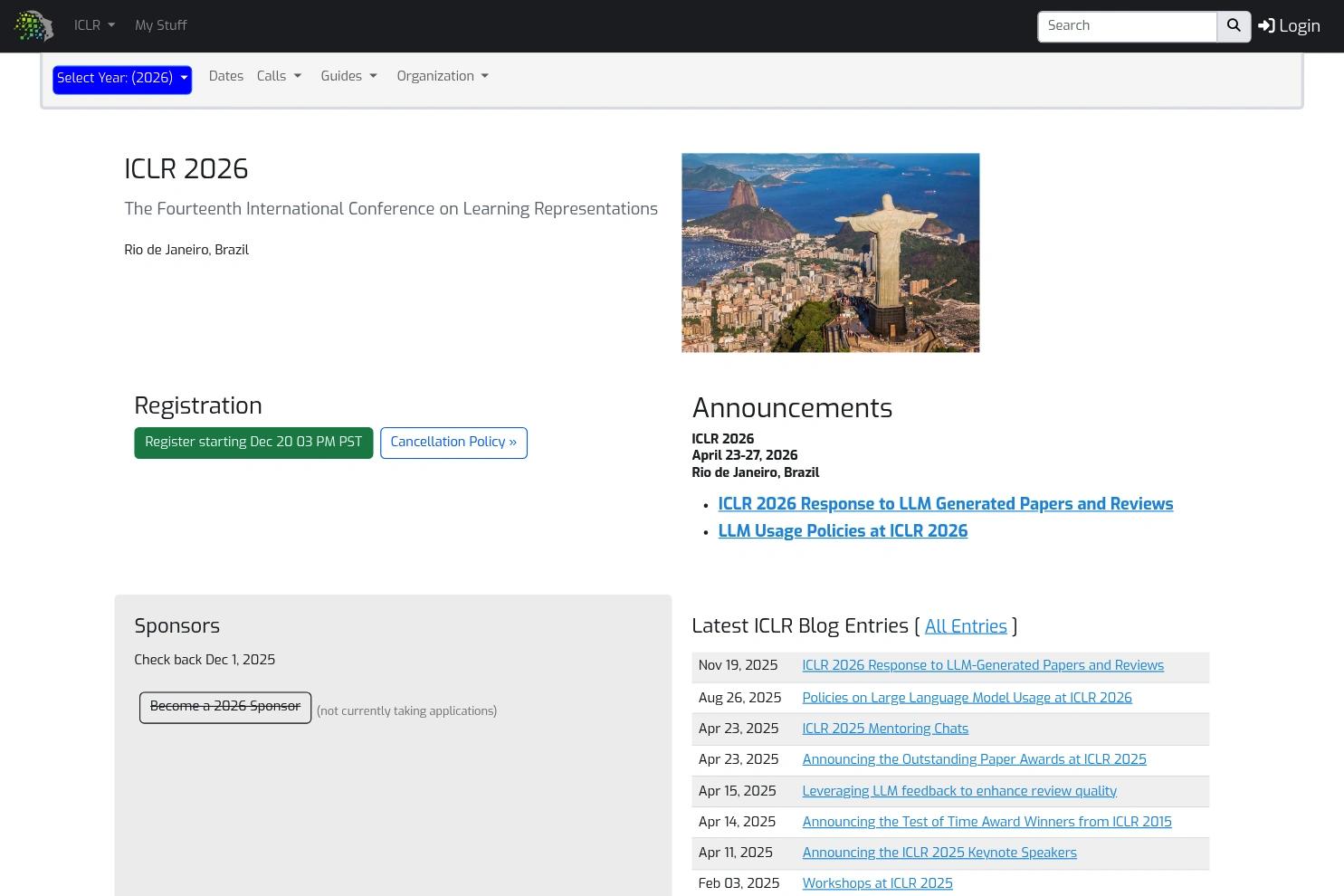Select the text 'Check back Dec 1, 2025'
This screenshot has width=1344, height=896.
205,660
